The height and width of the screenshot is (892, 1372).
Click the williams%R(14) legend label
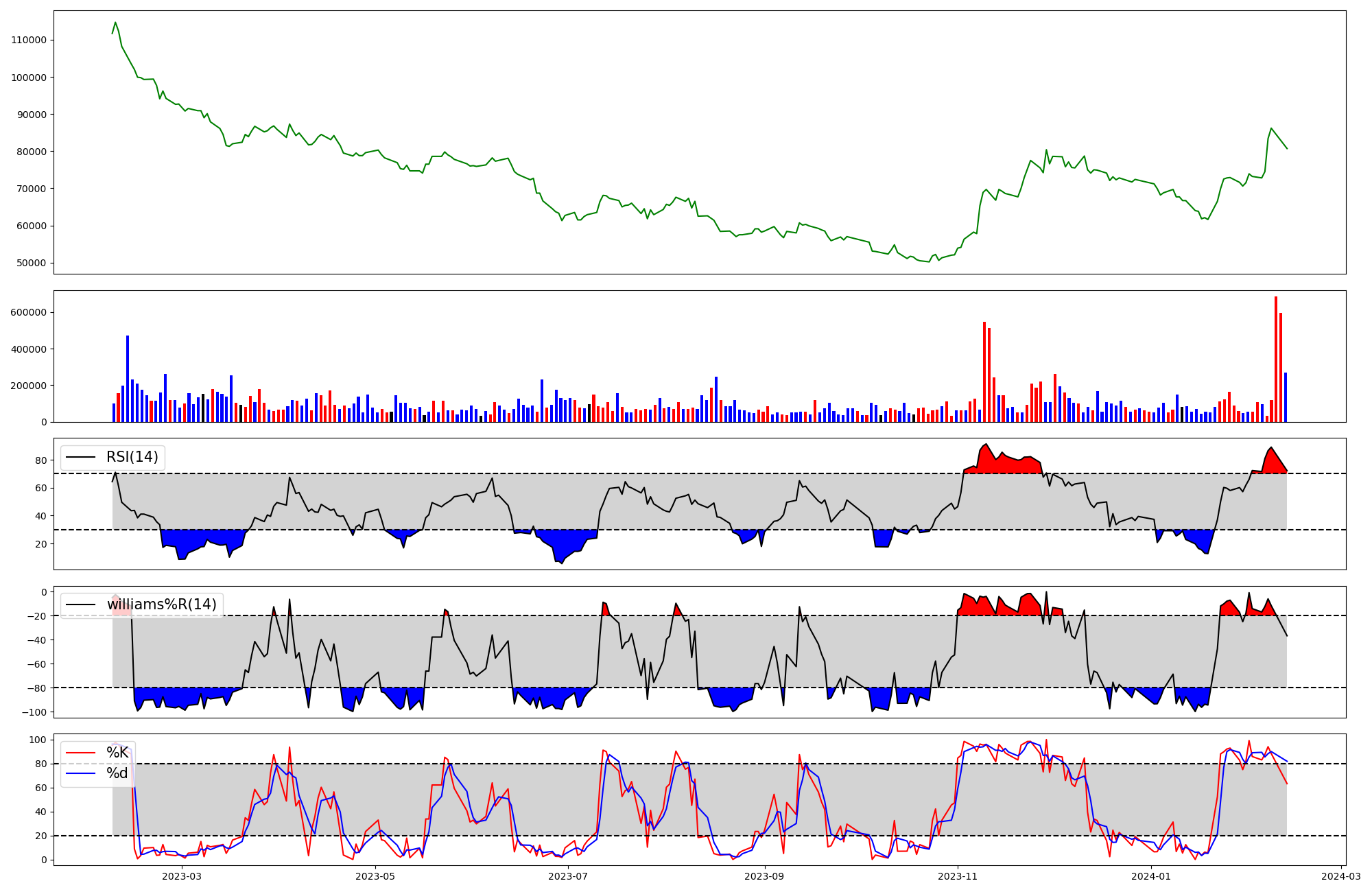[161, 605]
